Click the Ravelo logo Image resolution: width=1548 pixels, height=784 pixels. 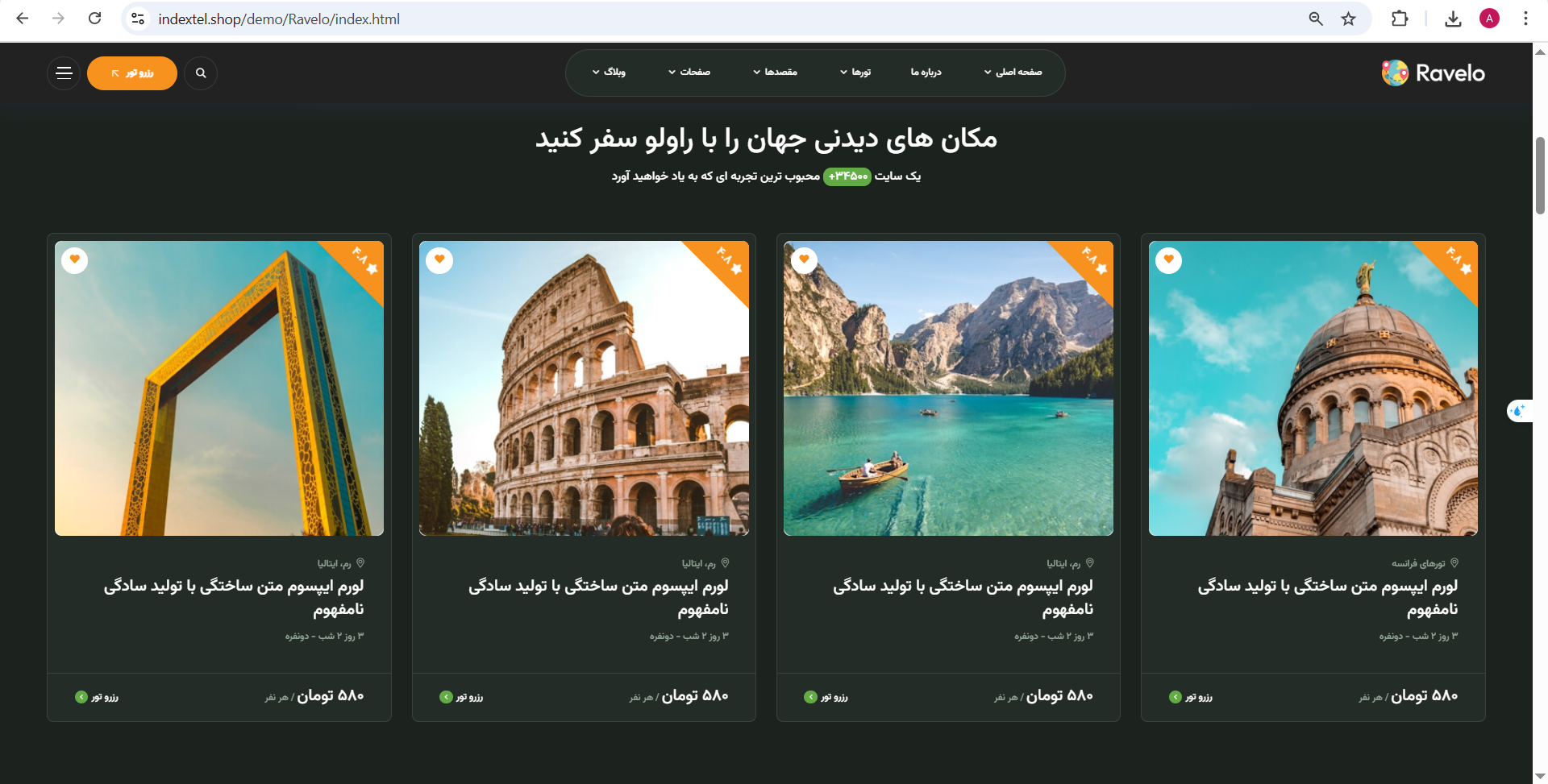tap(1433, 73)
